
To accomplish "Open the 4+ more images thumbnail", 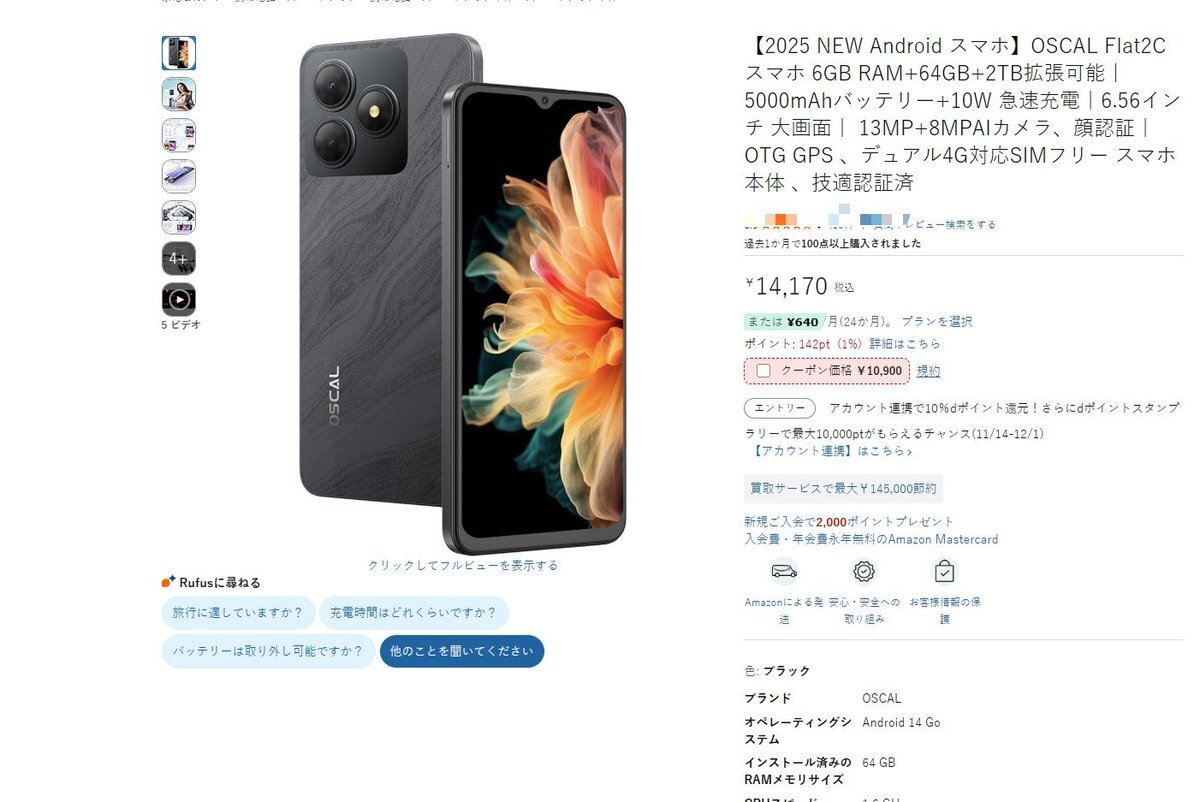I will point(179,258).
